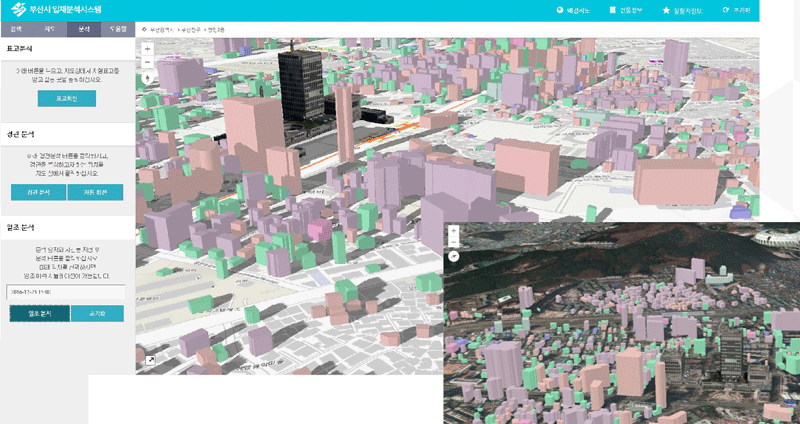Zoom out on the main 3D map
The image size is (800, 424).
tap(148, 61)
